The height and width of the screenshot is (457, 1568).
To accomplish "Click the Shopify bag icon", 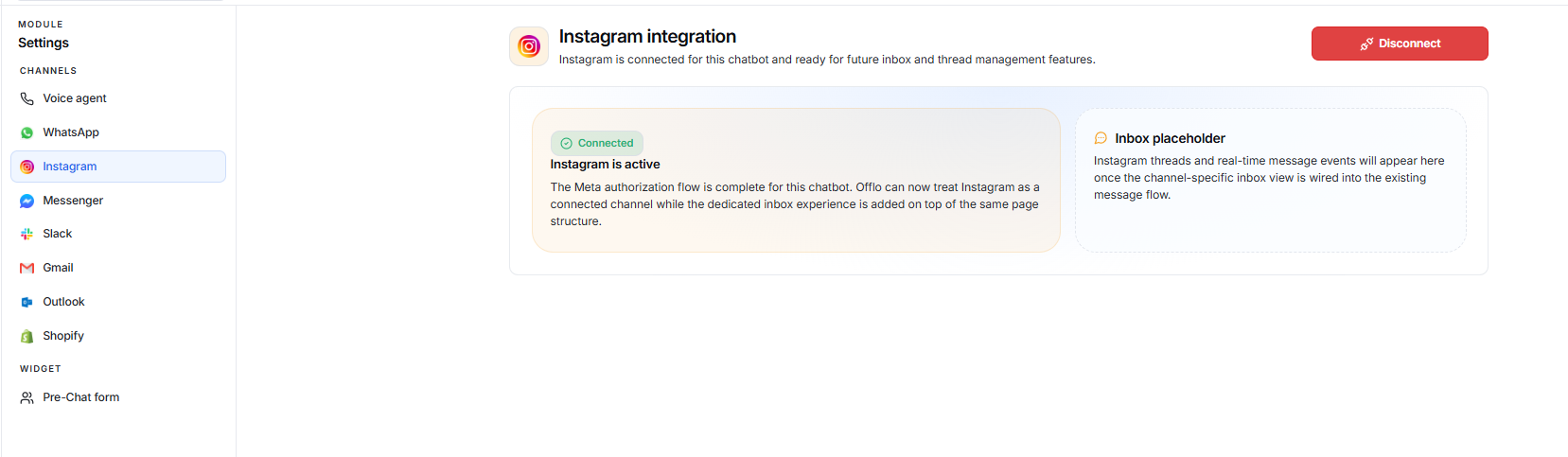I will [x=26, y=336].
